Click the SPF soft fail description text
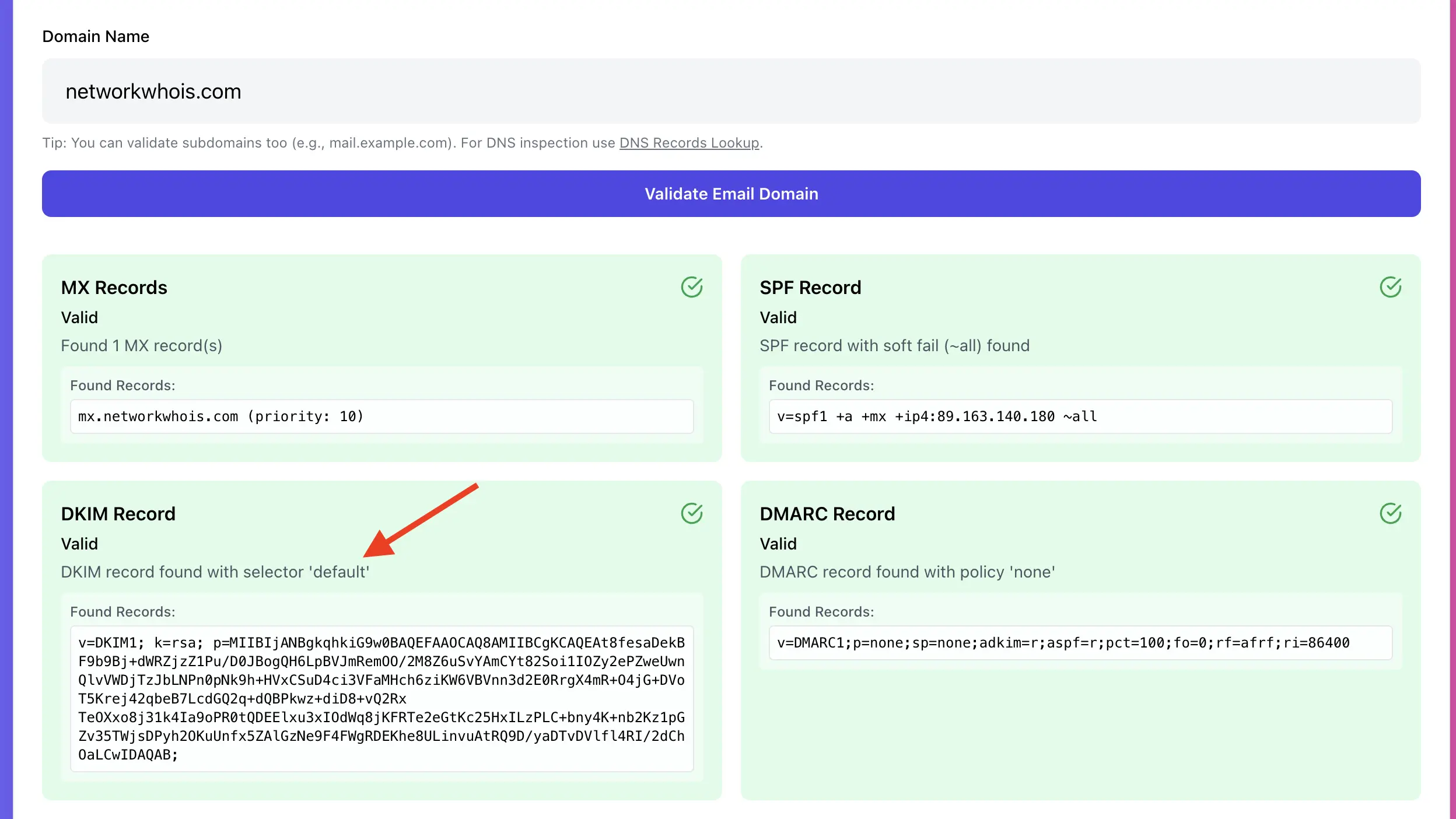This screenshot has width=1456, height=819. (x=894, y=345)
